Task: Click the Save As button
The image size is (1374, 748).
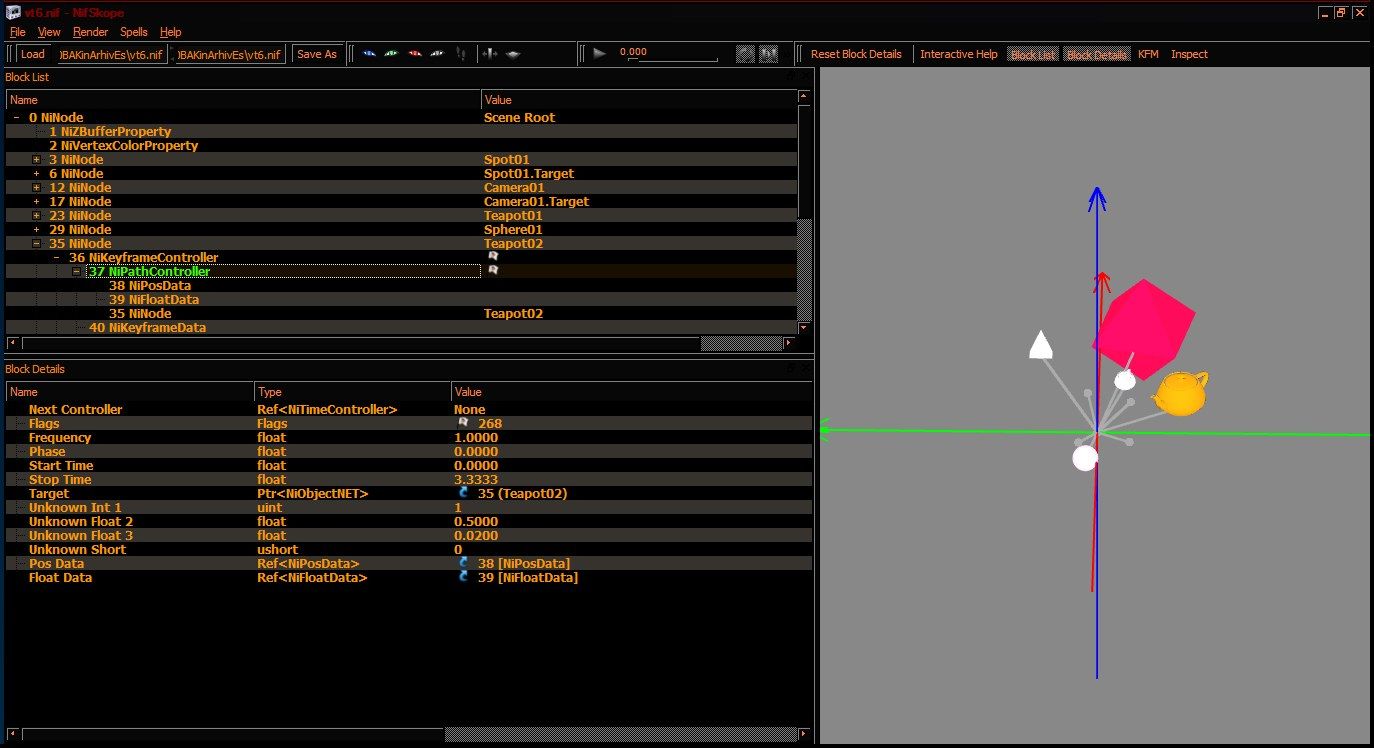Action: tap(317, 54)
